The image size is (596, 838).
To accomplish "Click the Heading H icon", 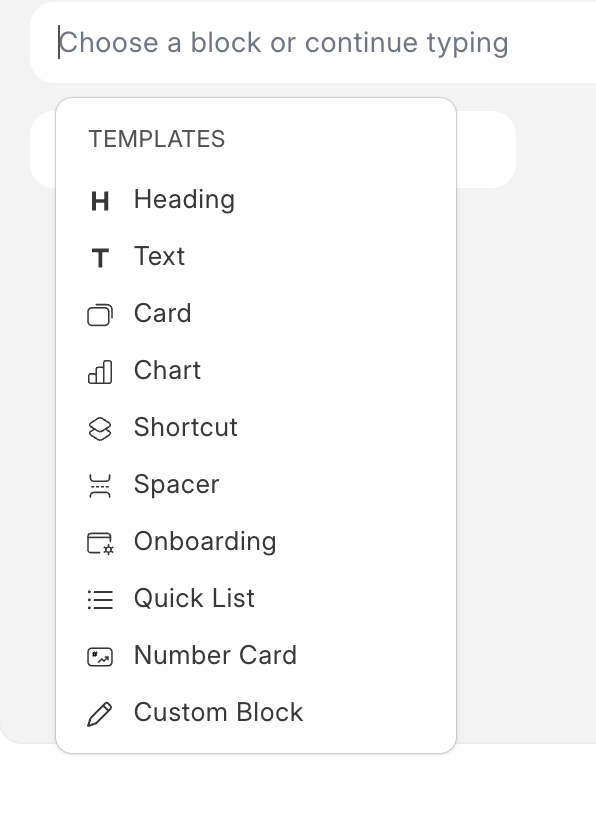I will [x=100, y=201].
